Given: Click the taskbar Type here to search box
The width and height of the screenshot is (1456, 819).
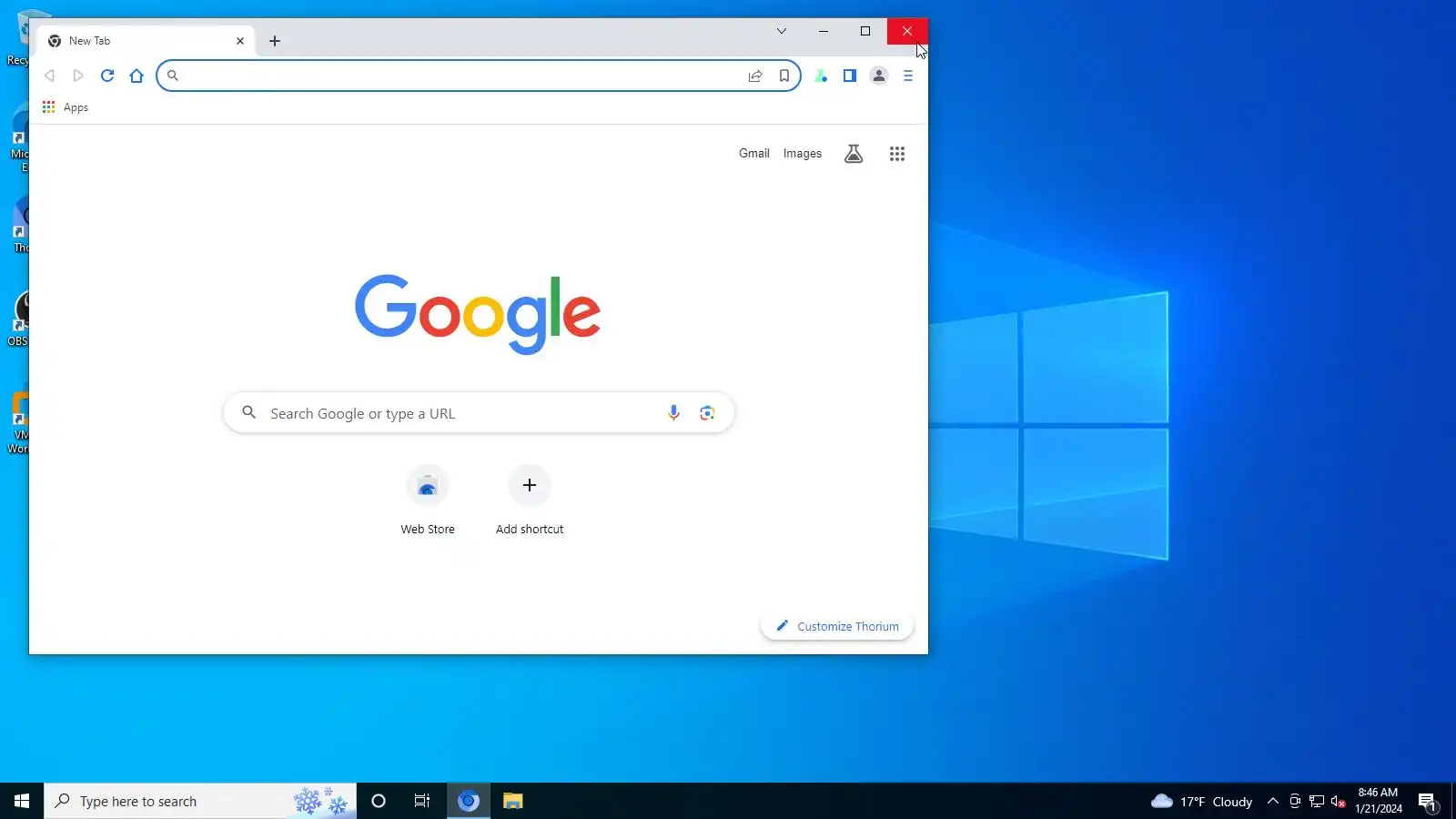Looking at the screenshot, I should click(x=200, y=801).
